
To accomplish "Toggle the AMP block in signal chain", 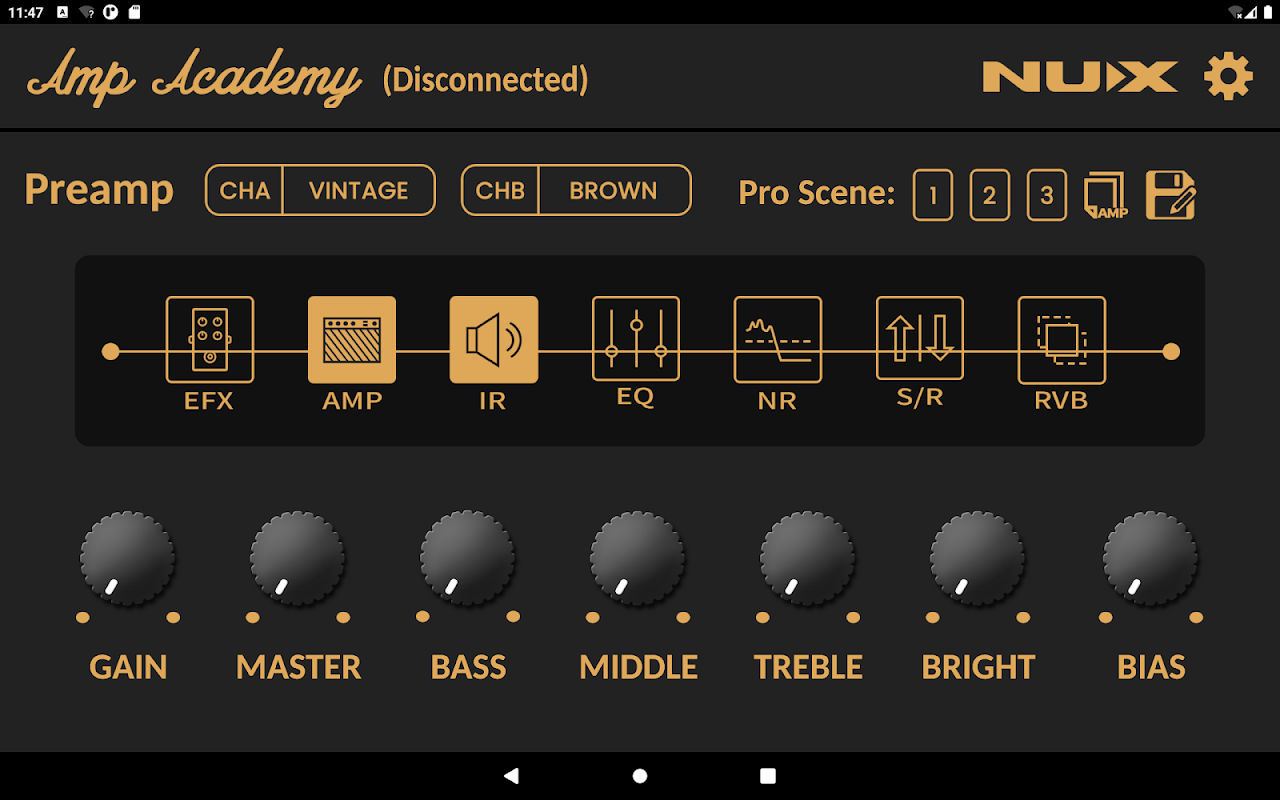I will click(352, 340).
